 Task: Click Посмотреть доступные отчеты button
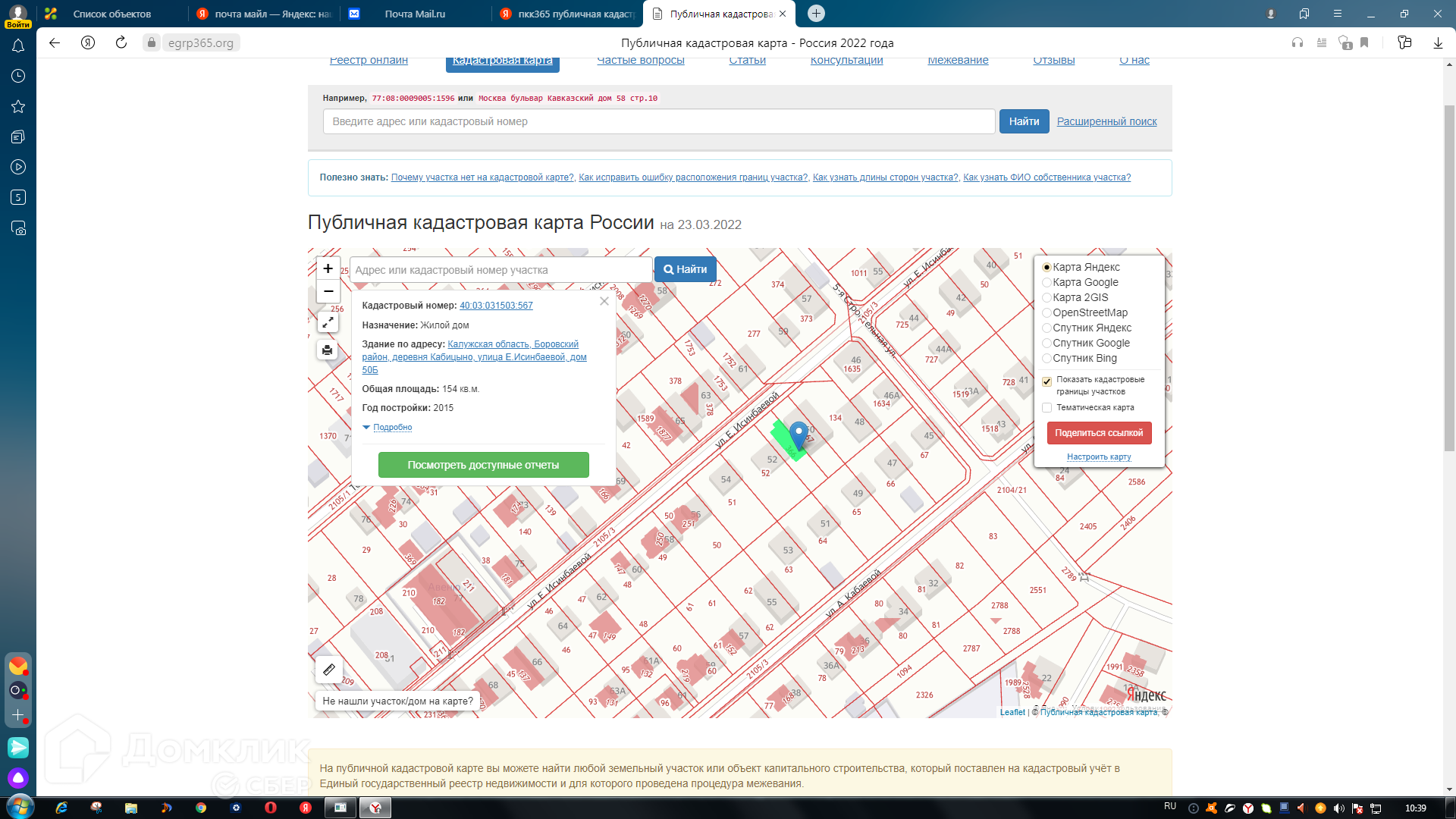[x=483, y=465]
